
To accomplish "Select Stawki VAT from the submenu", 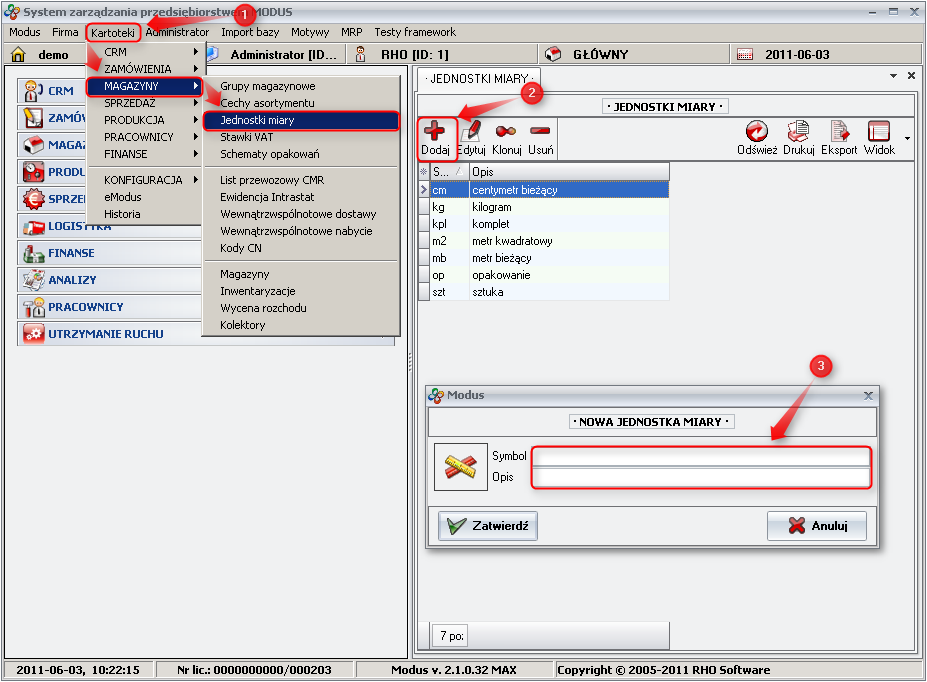I will [x=247, y=137].
